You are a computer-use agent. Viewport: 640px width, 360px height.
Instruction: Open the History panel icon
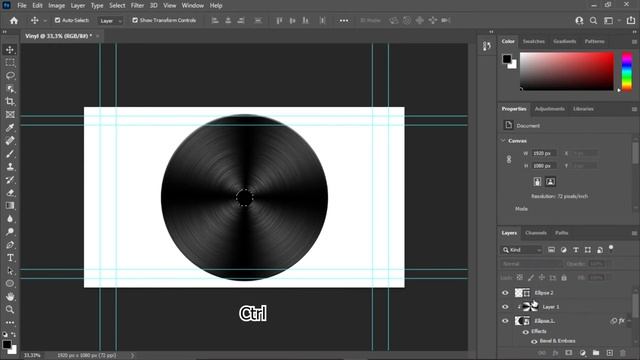(x=487, y=46)
